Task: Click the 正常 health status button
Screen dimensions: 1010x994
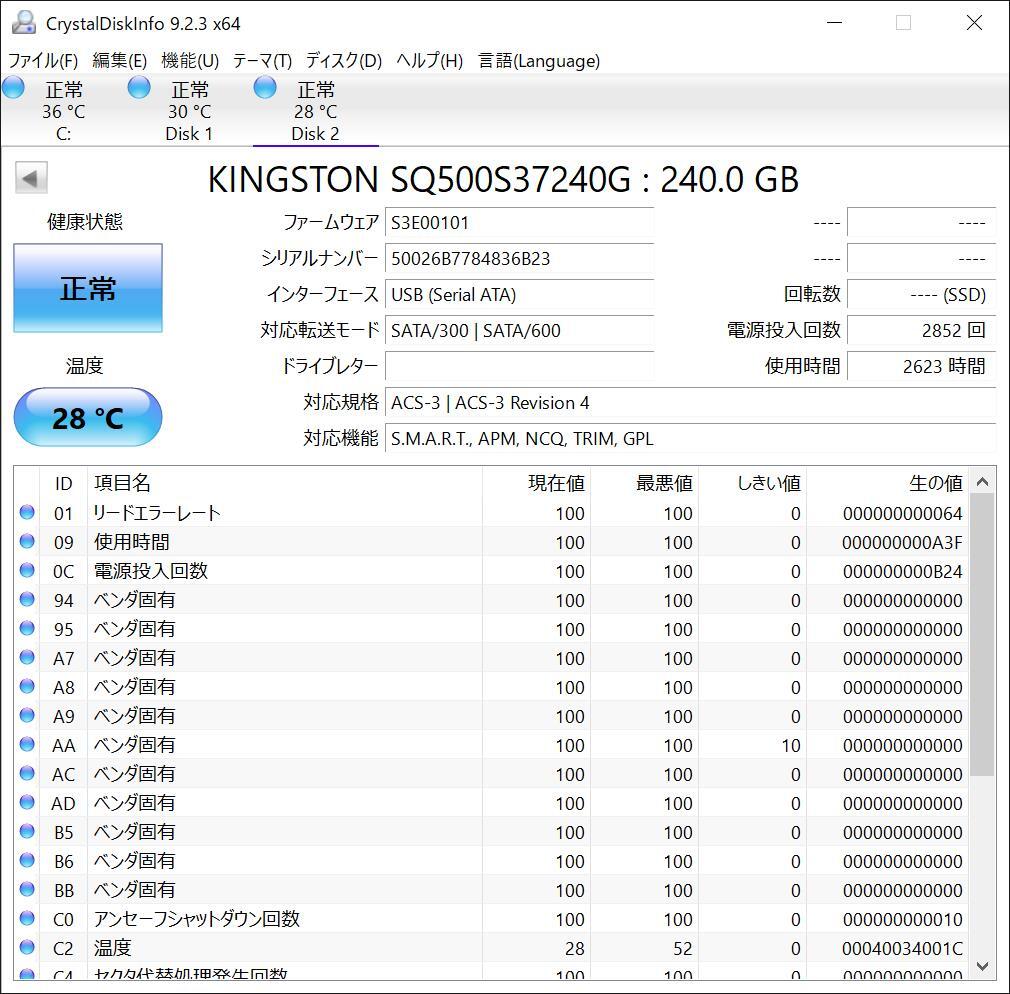Action: coord(88,288)
